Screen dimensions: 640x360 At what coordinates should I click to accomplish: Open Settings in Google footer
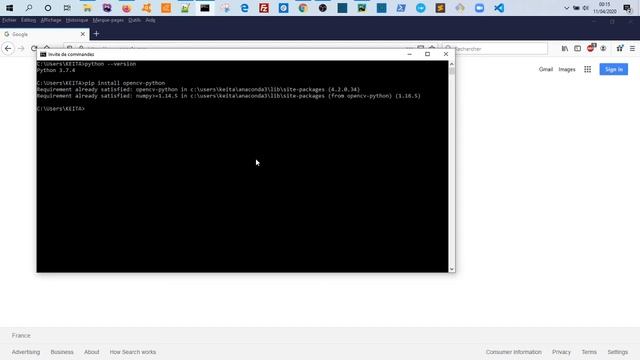(618, 352)
